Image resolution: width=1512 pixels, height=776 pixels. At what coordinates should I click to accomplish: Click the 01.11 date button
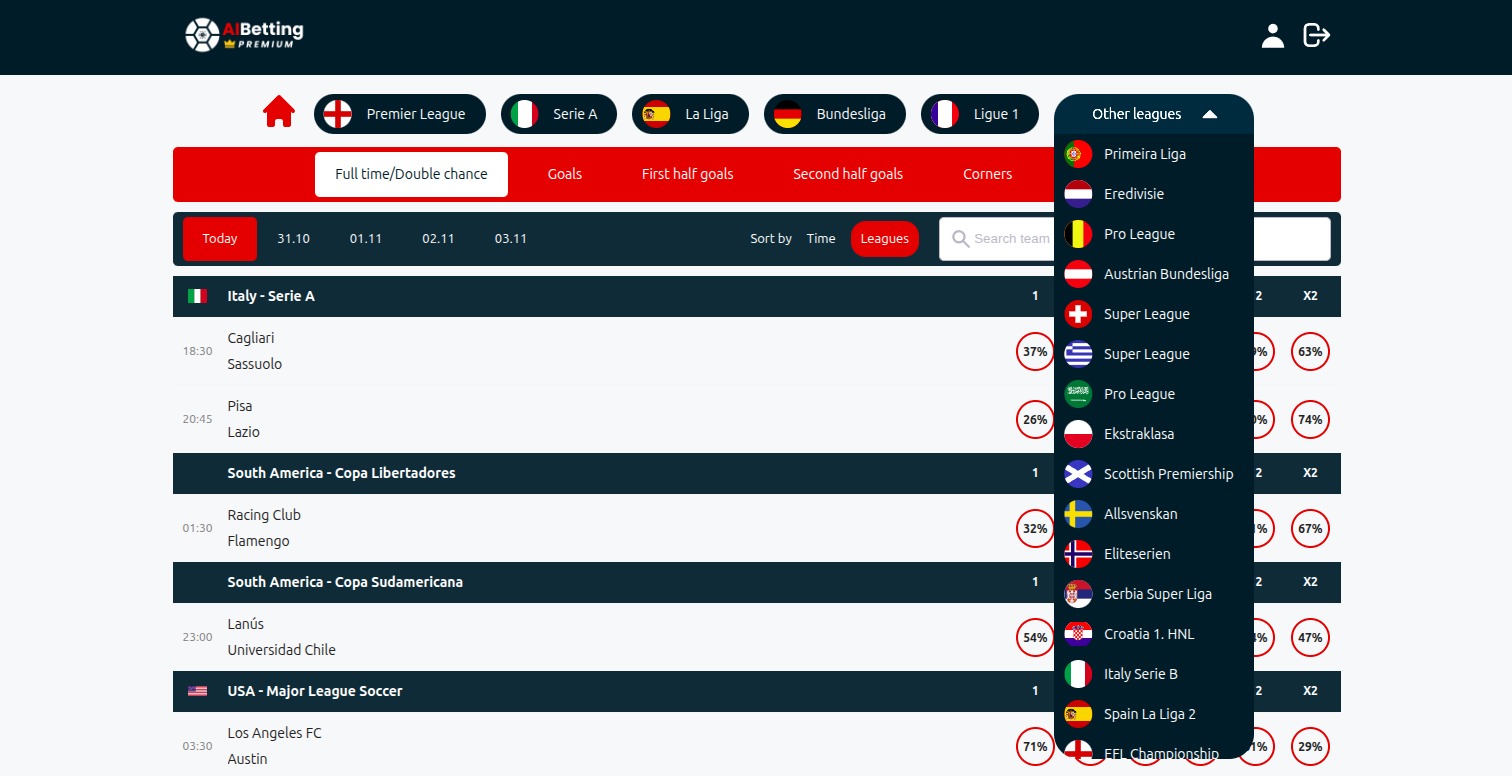[366, 239]
